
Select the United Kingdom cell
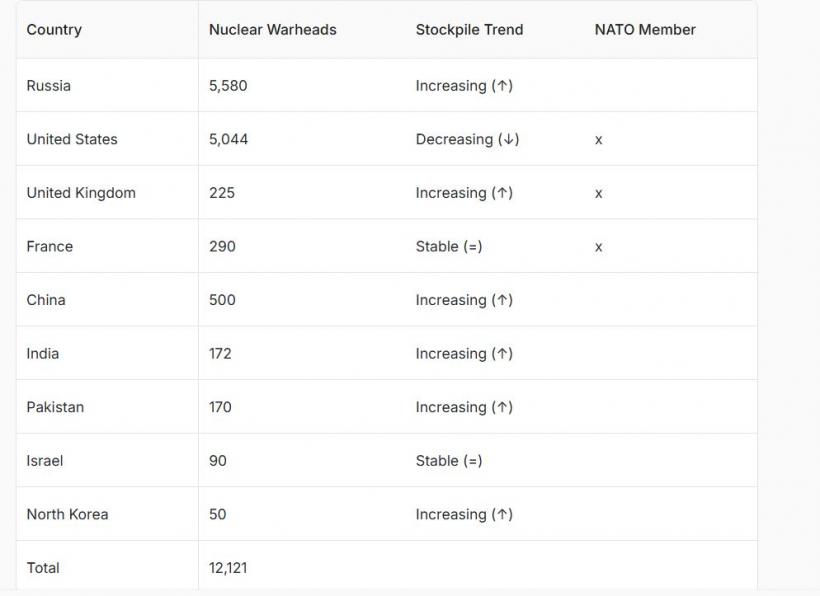pos(81,193)
